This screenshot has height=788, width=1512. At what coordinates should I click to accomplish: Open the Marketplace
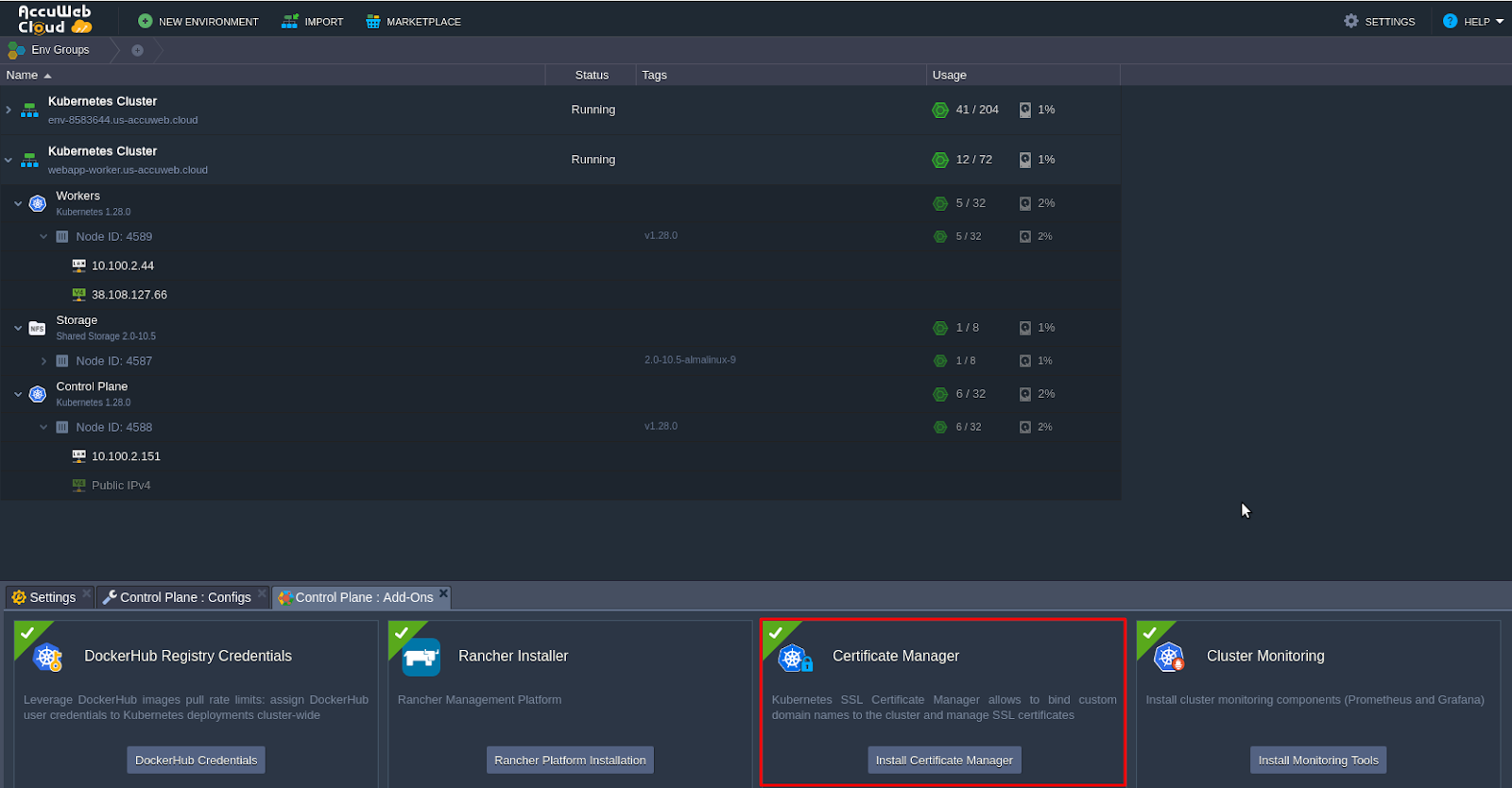(414, 21)
